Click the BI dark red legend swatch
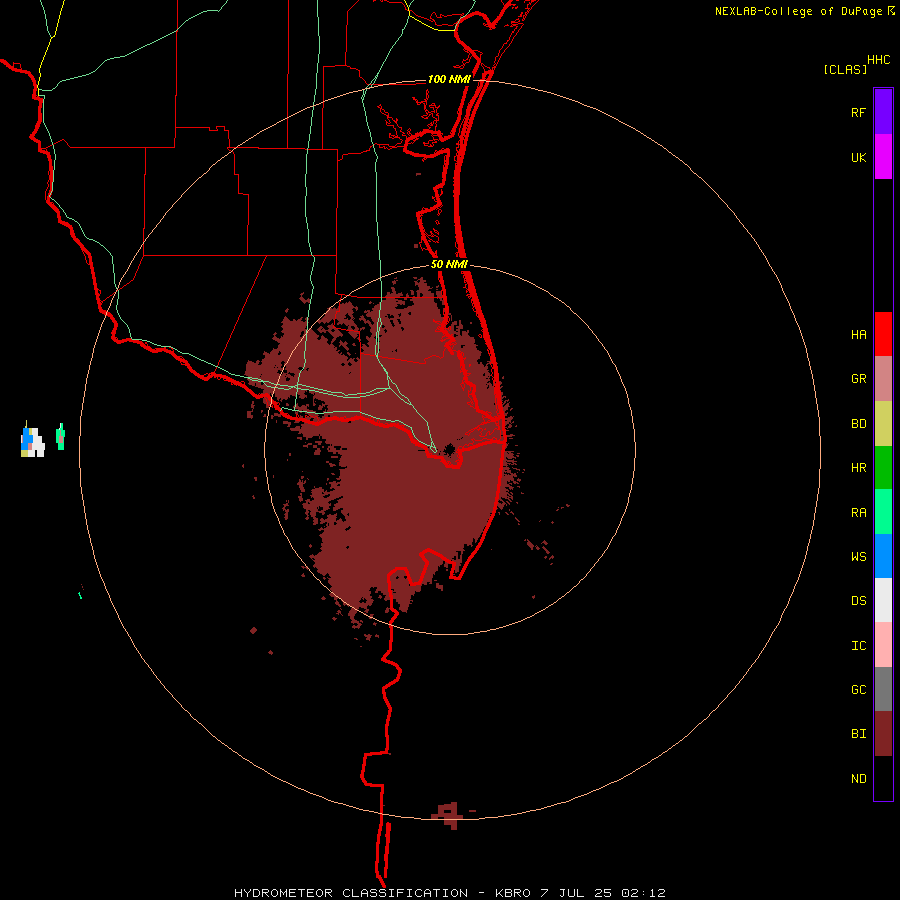This screenshot has height=900, width=900. [883, 734]
